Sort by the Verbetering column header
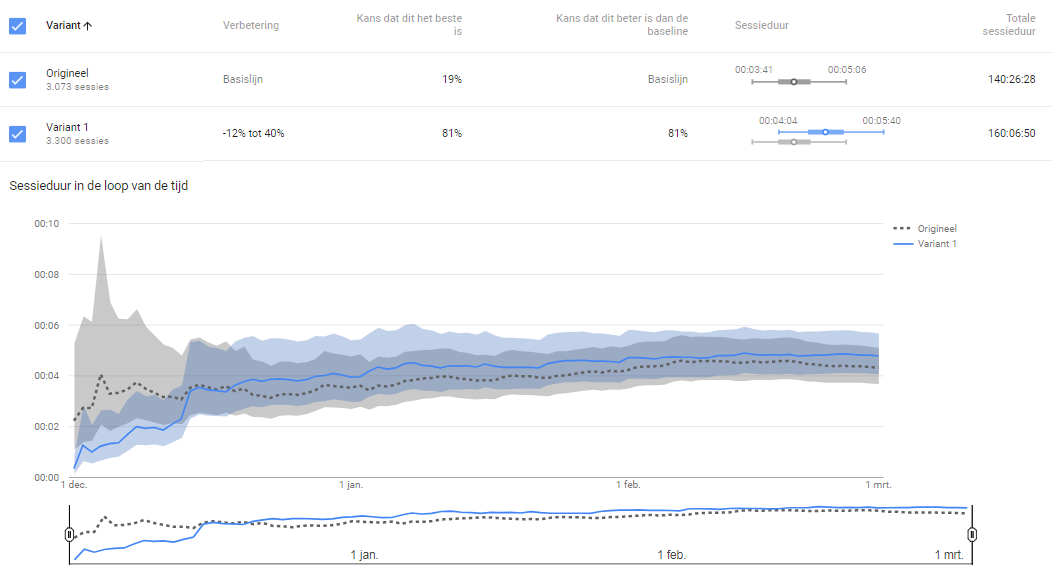 pyautogui.click(x=250, y=25)
